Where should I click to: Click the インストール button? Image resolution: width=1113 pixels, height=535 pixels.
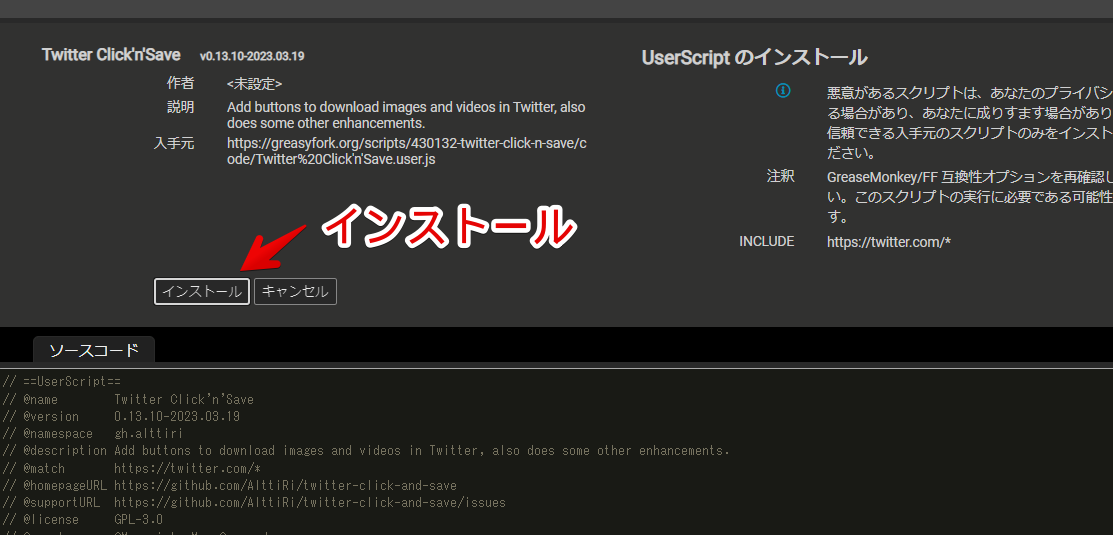coord(202,292)
